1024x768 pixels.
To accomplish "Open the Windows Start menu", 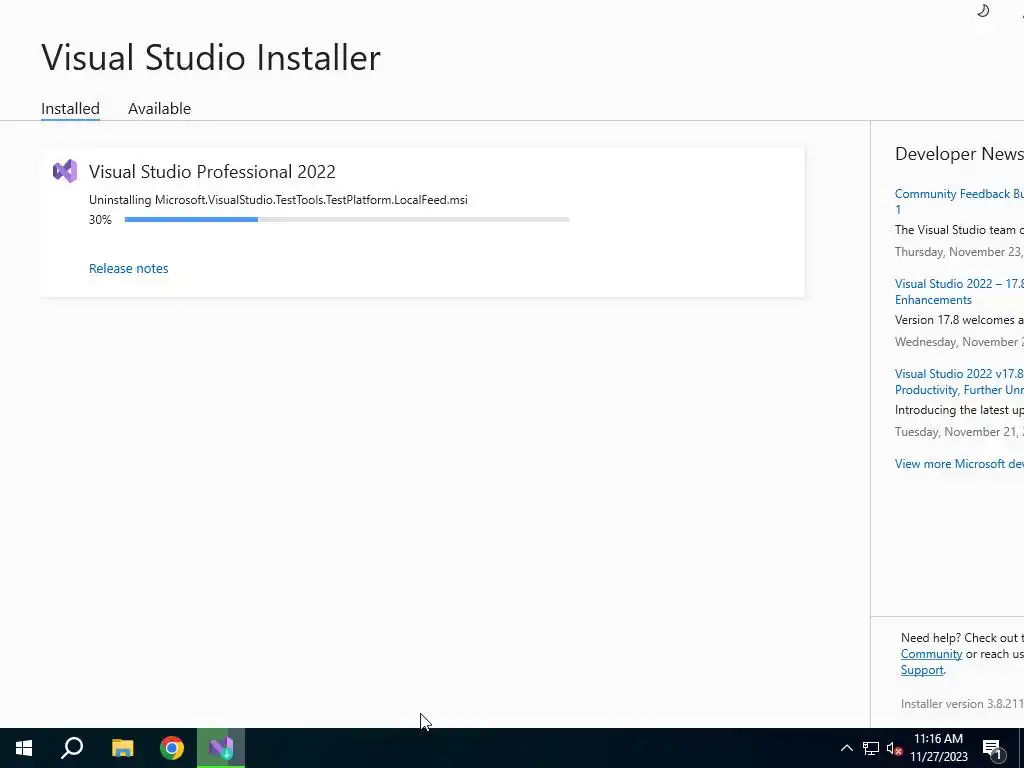I will pyautogui.click(x=24, y=748).
